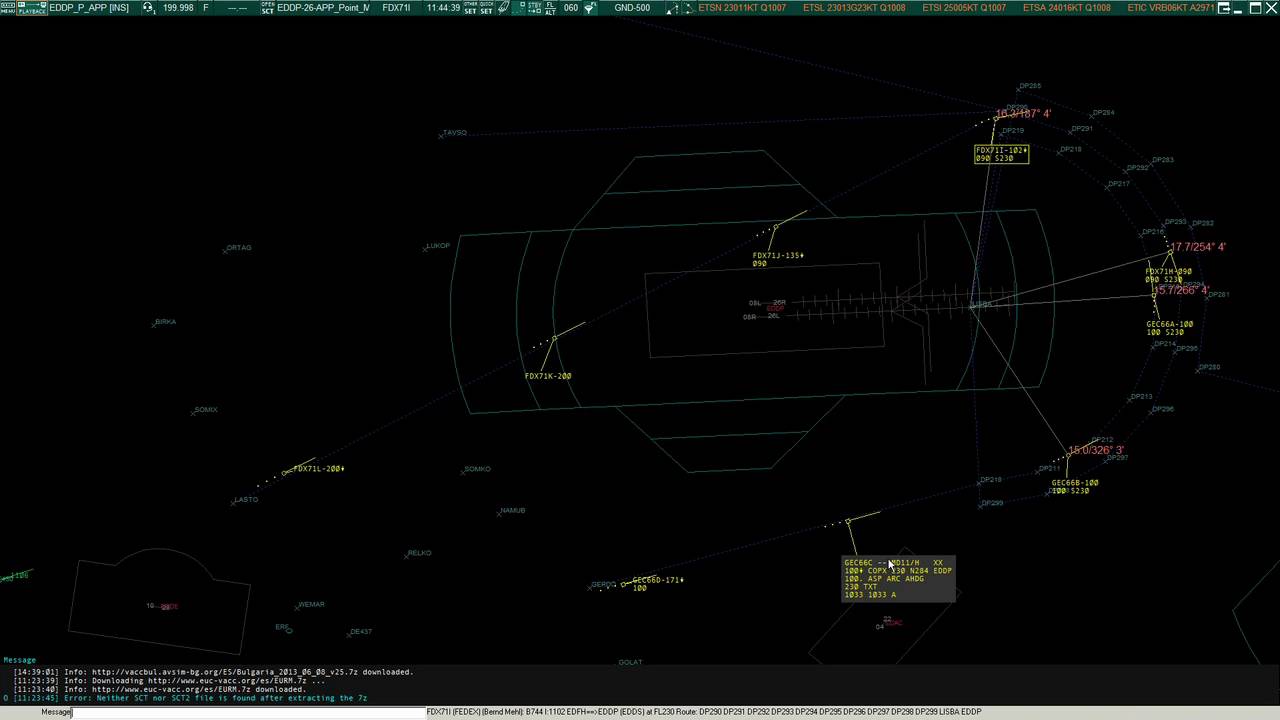The width and height of the screenshot is (1280, 720).
Task: Click the second distance tool icon
Action: coord(687,7)
